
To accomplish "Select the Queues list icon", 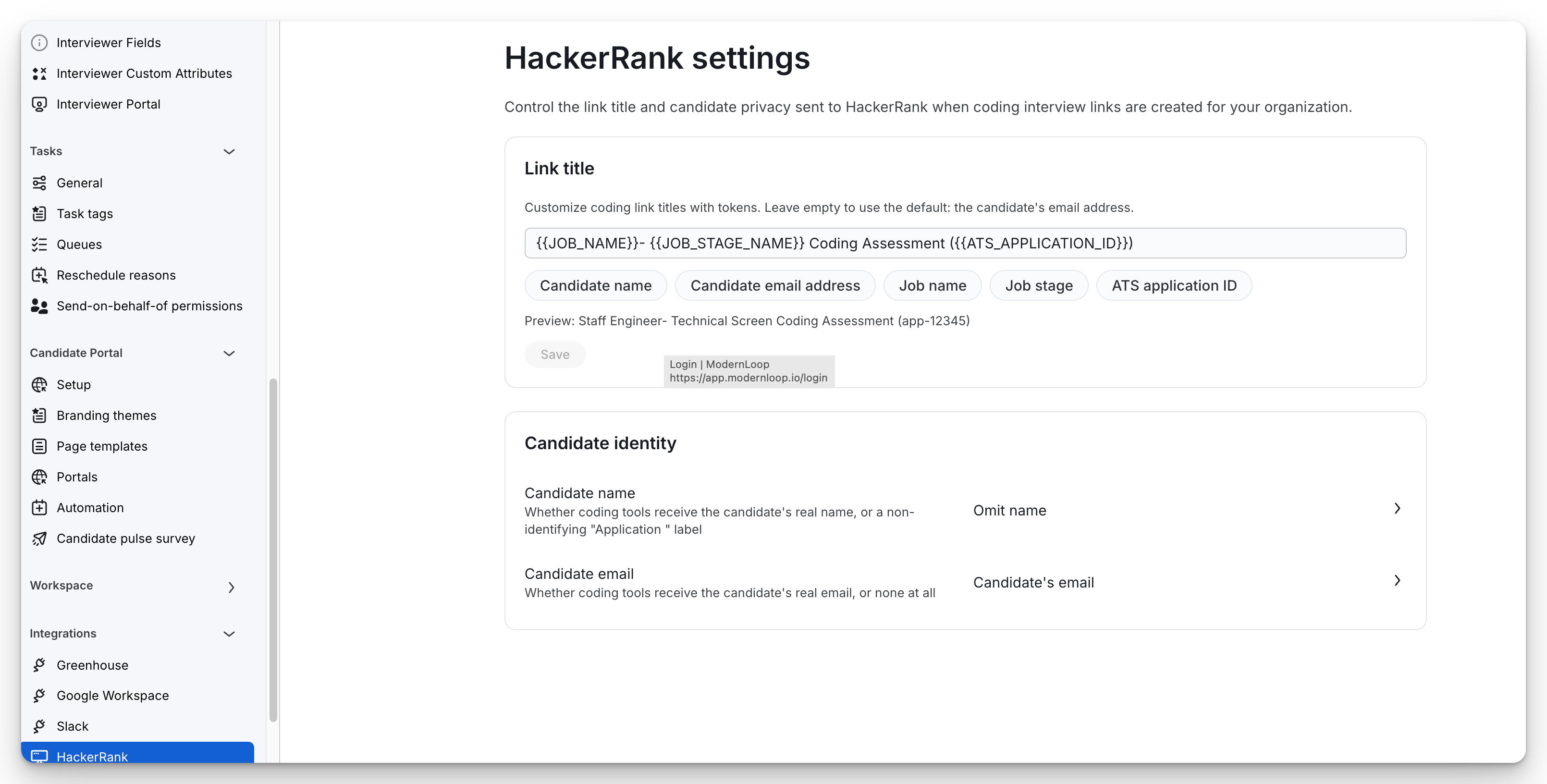I will [39, 245].
